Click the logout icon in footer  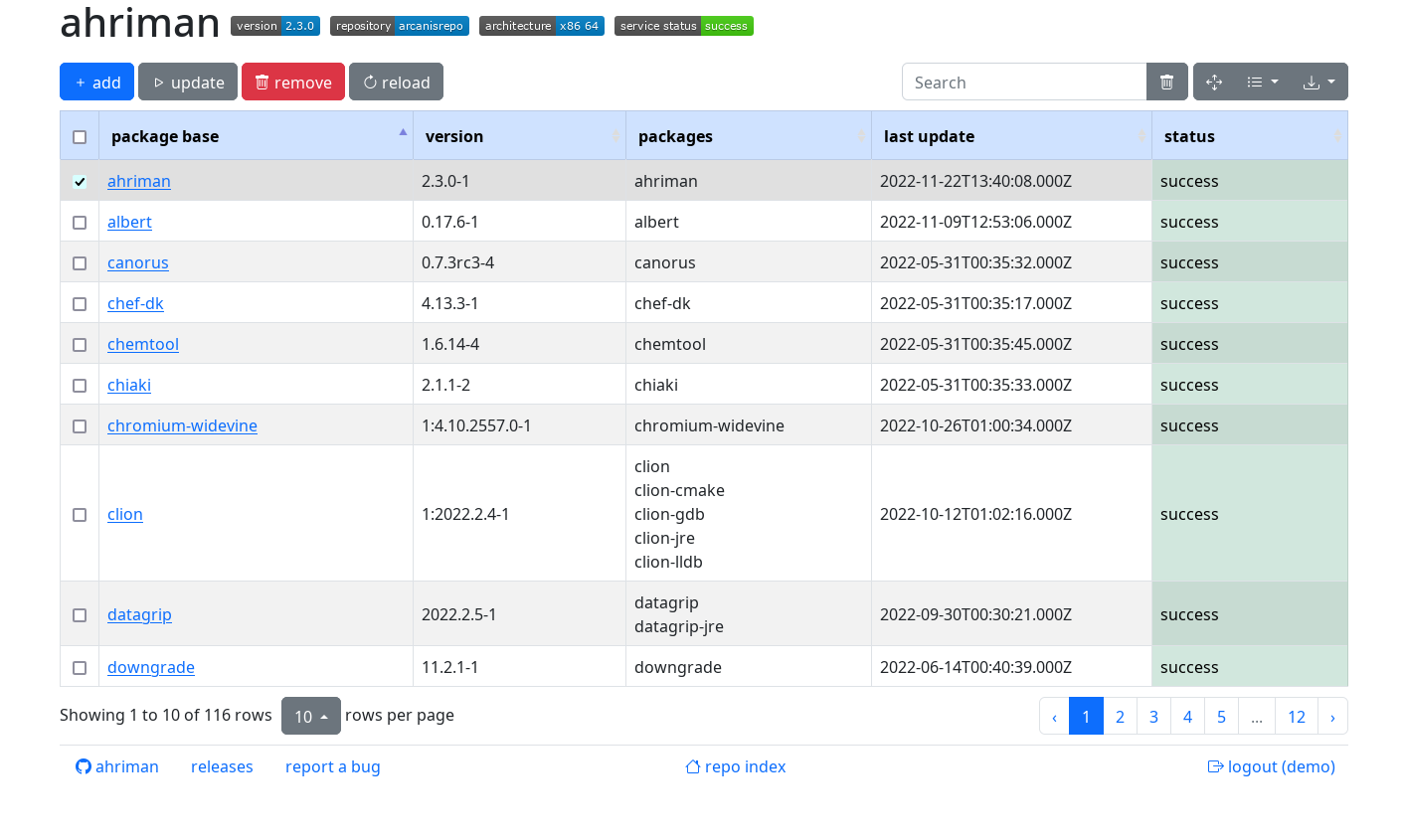pos(1215,766)
